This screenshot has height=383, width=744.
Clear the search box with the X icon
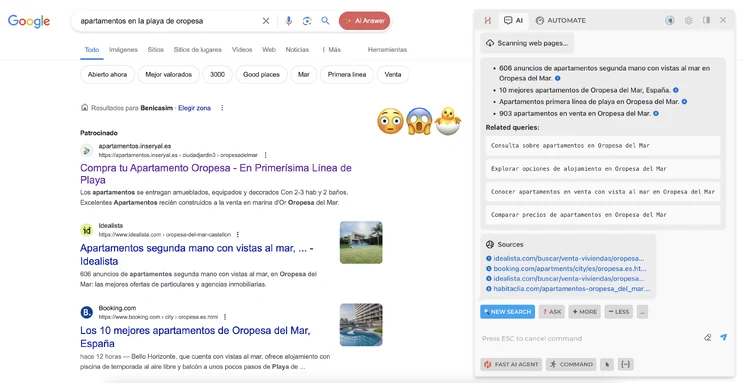[266, 21]
